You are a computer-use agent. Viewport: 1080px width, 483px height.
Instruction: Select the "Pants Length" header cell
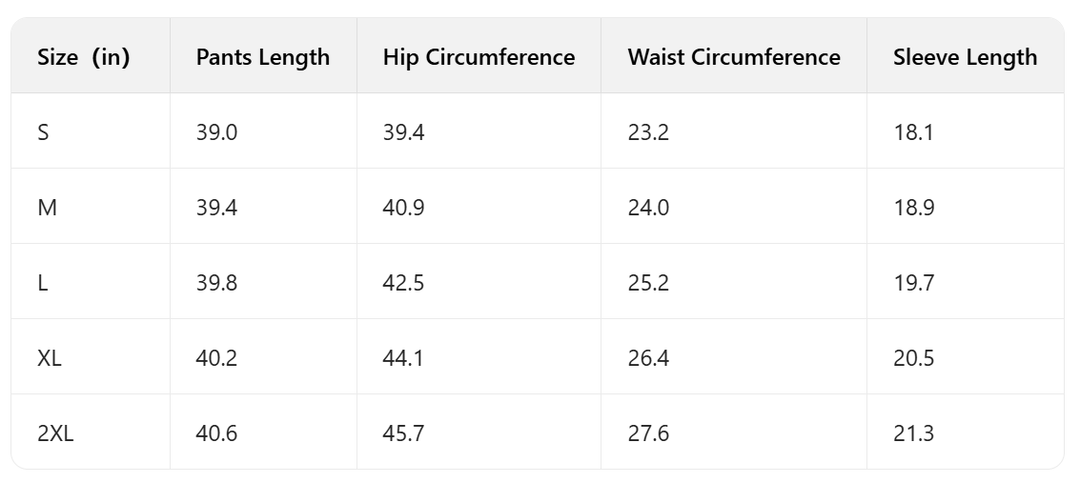coord(263,58)
